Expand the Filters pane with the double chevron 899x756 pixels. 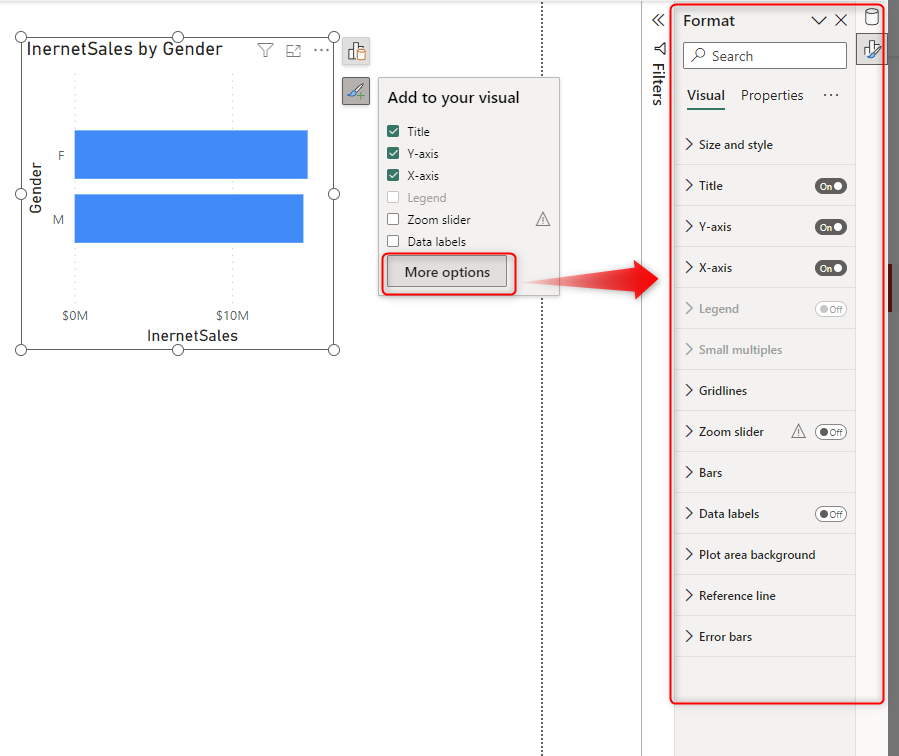click(658, 20)
